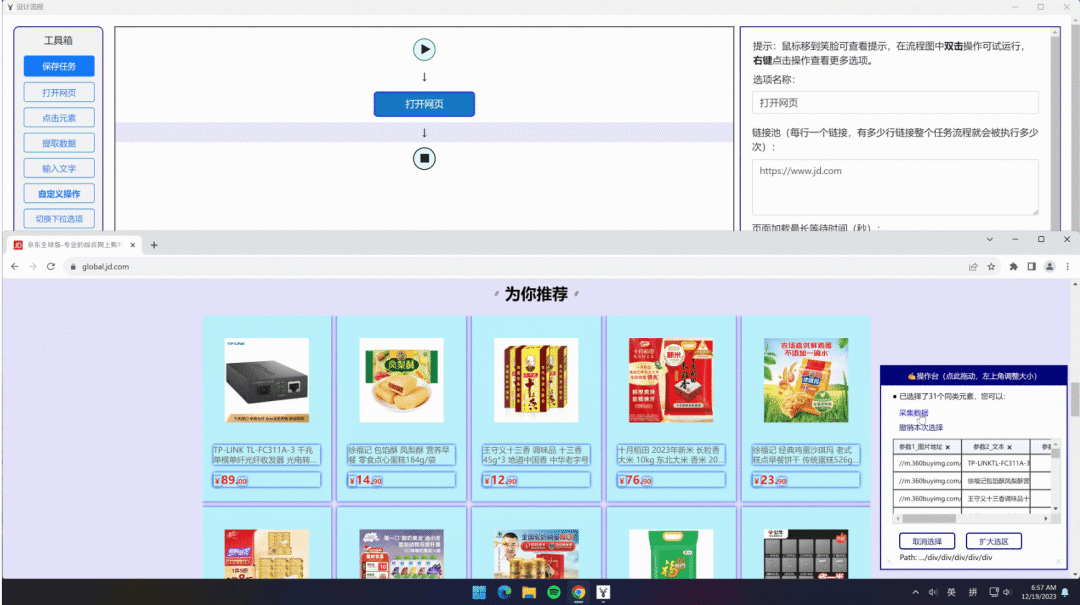Focus the 链接池 URL text area
Screen dimensions: 1080x605
click(x=895, y=187)
